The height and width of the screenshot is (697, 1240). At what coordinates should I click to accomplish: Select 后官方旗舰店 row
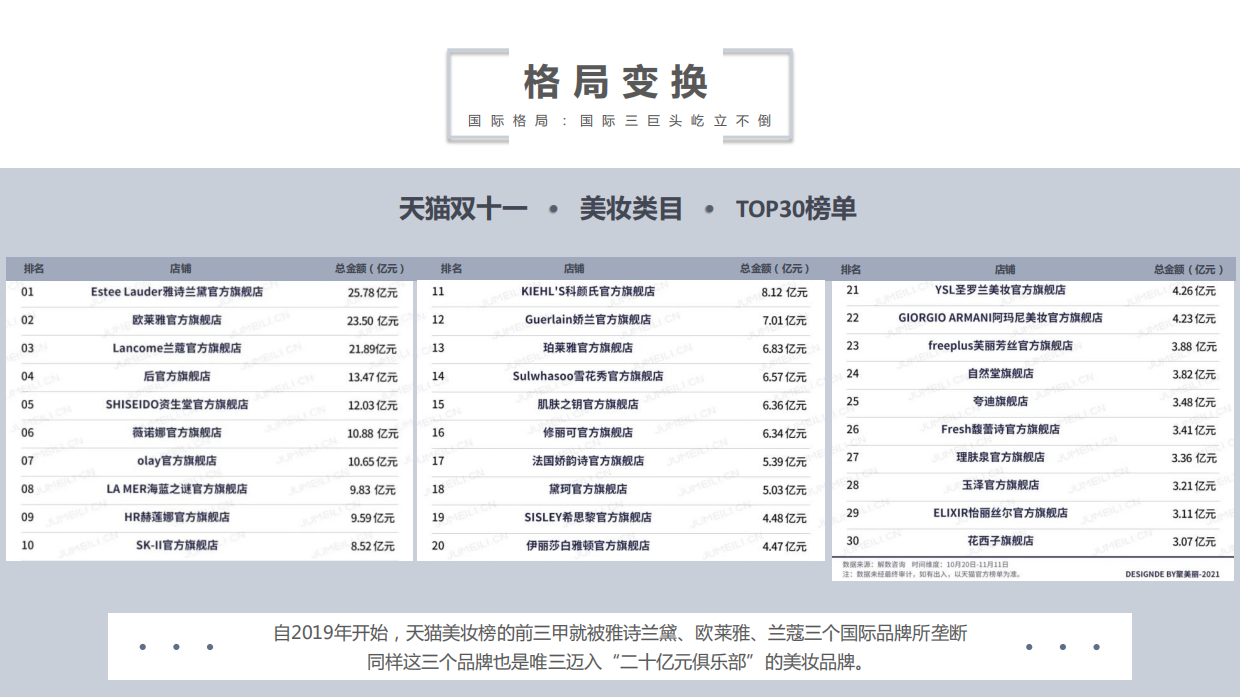coord(210,377)
